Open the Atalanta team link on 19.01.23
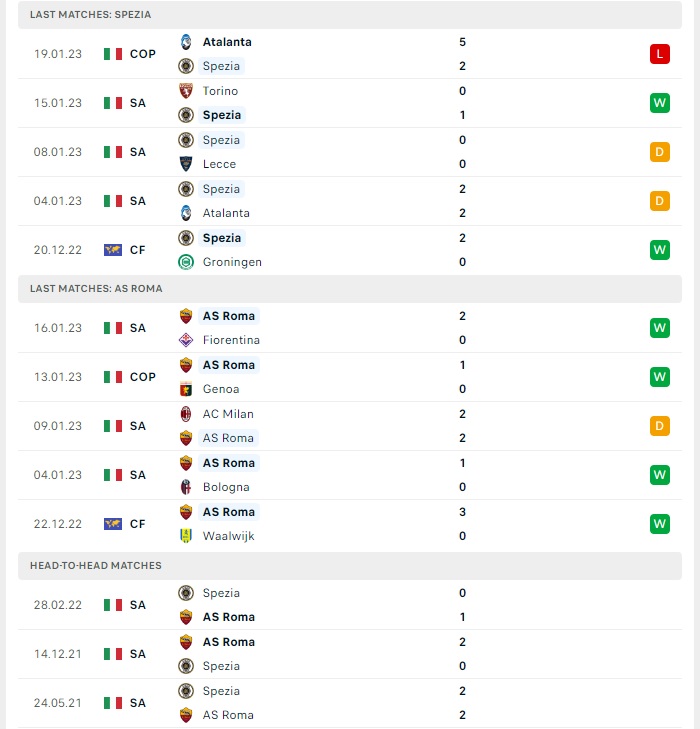Screen dimensions: 700x729 [x=227, y=42]
